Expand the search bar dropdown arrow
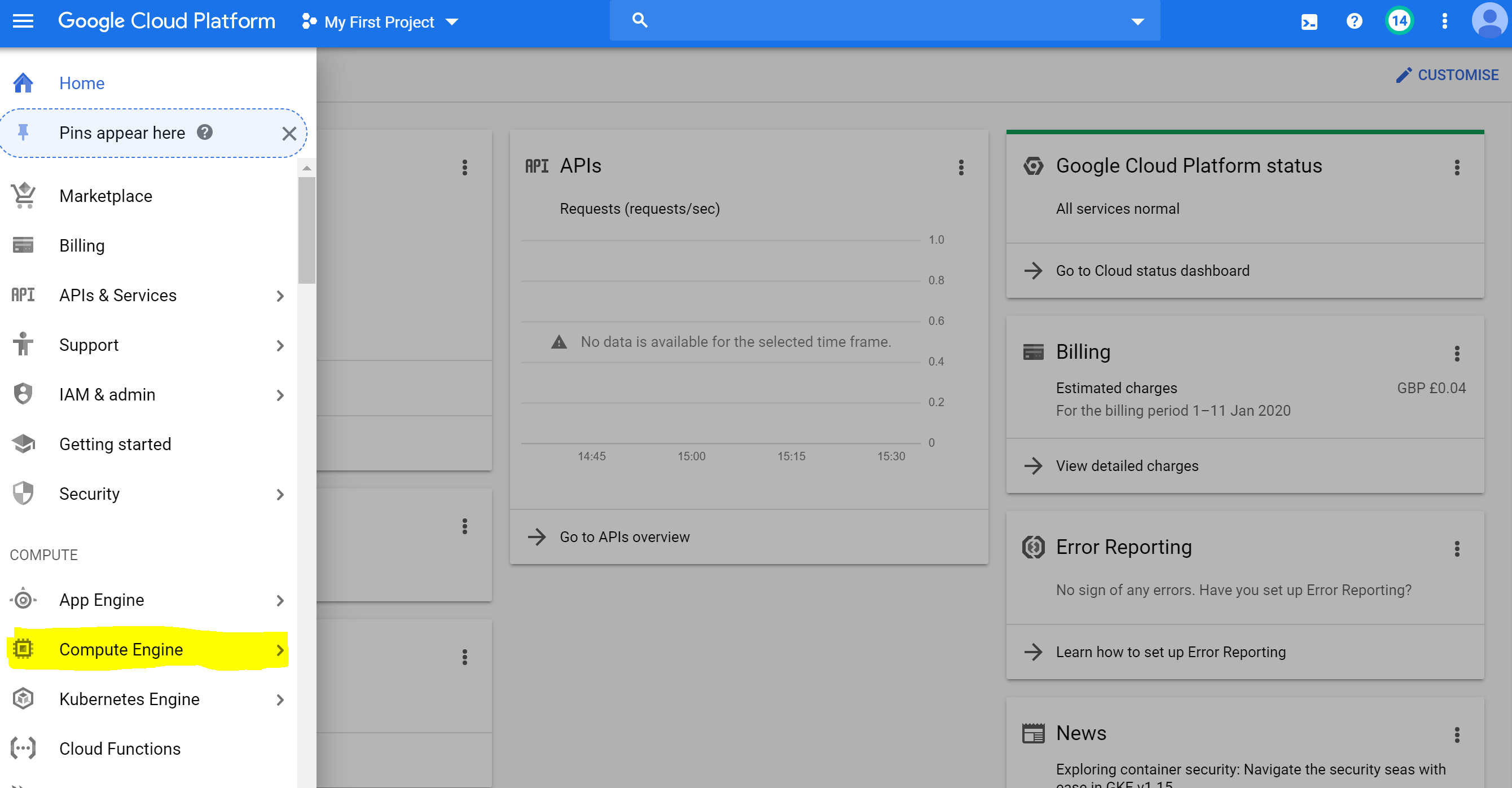Screen dimensions: 1512x788 click(1137, 21)
